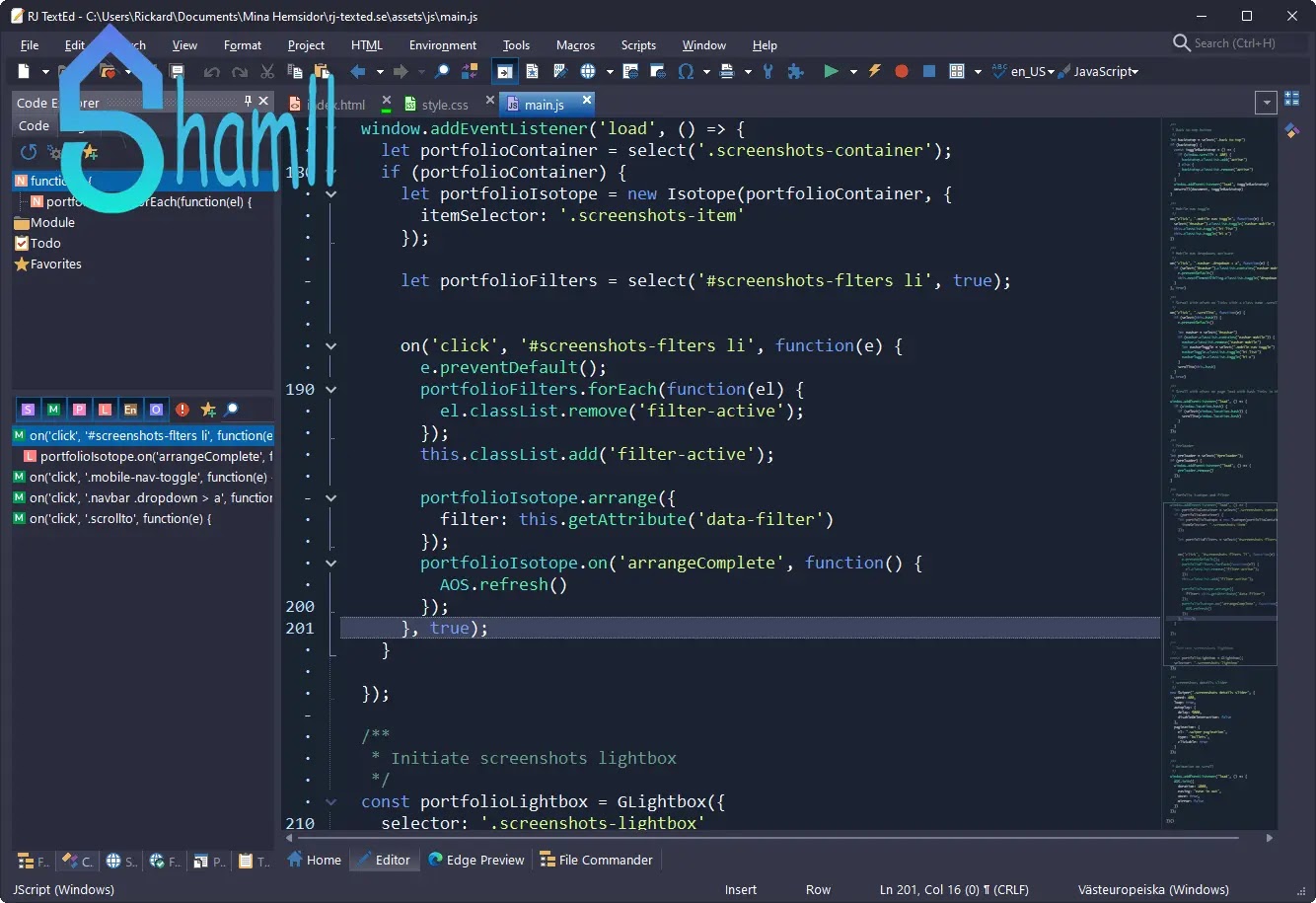Run script with green play icon
This screenshot has height=903, width=1316.
point(831,71)
